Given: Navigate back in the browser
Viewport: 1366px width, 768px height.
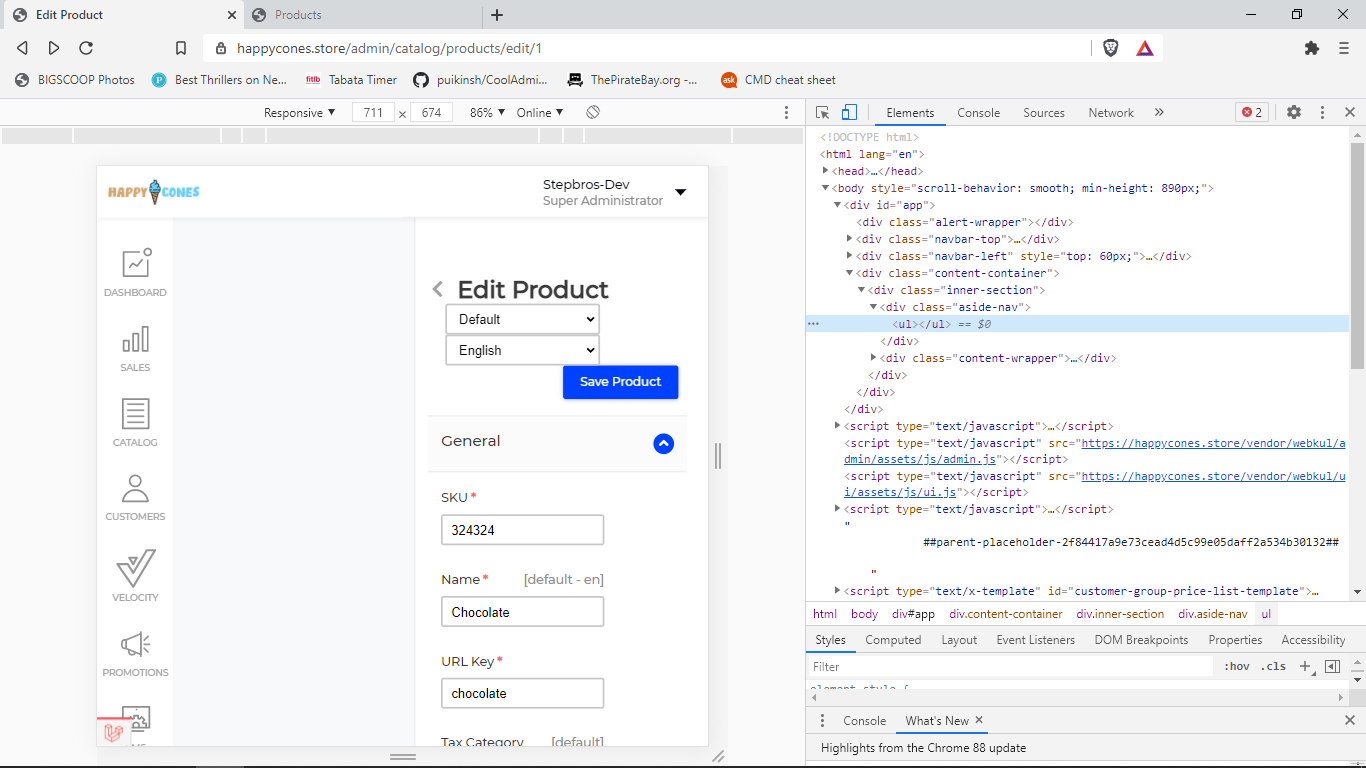Looking at the screenshot, I should tap(22, 48).
